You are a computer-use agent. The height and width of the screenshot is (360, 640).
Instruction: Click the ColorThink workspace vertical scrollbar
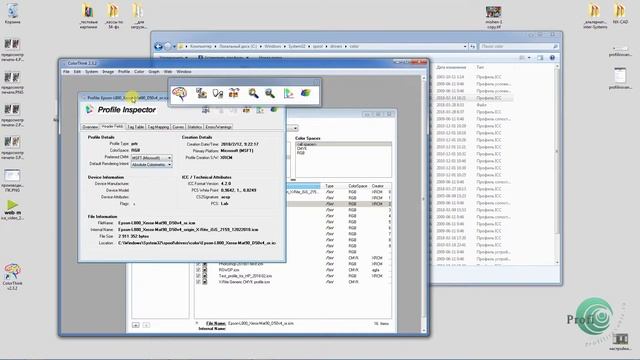424,203
